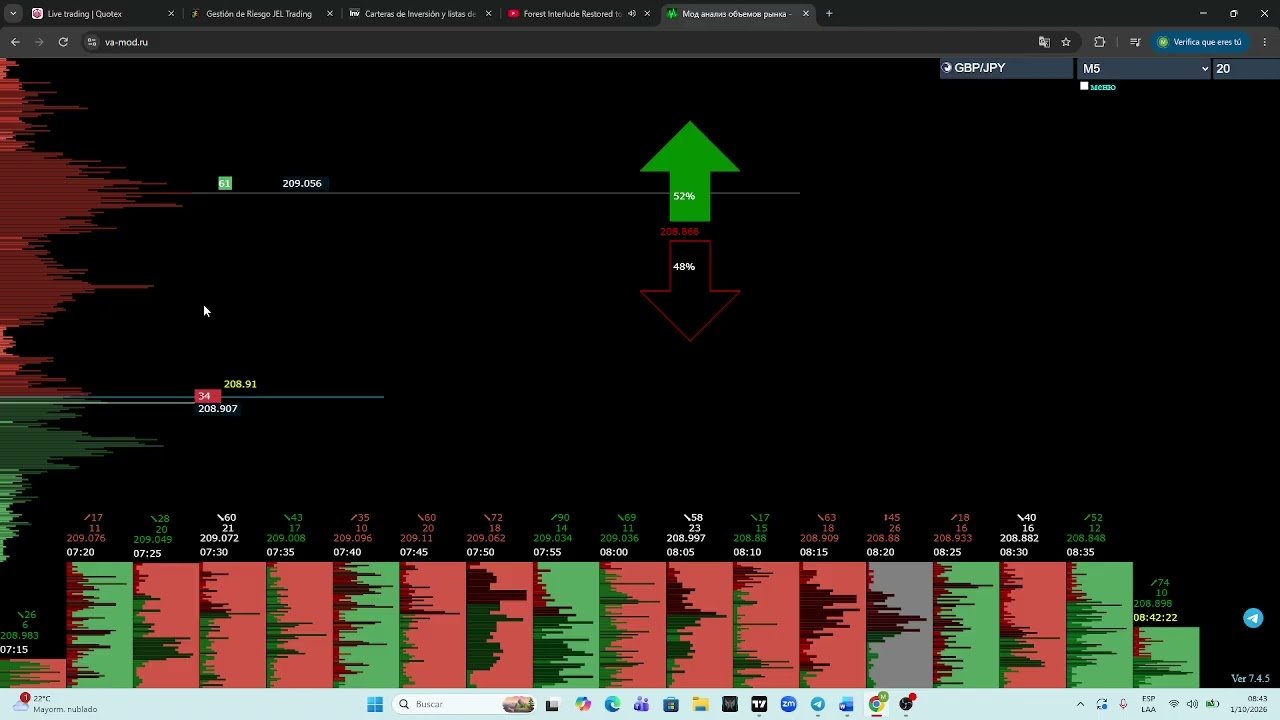Open the M5 timeframe dropdown
The height and width of the screenshot is (720, 1280).
pos(1144,68)
